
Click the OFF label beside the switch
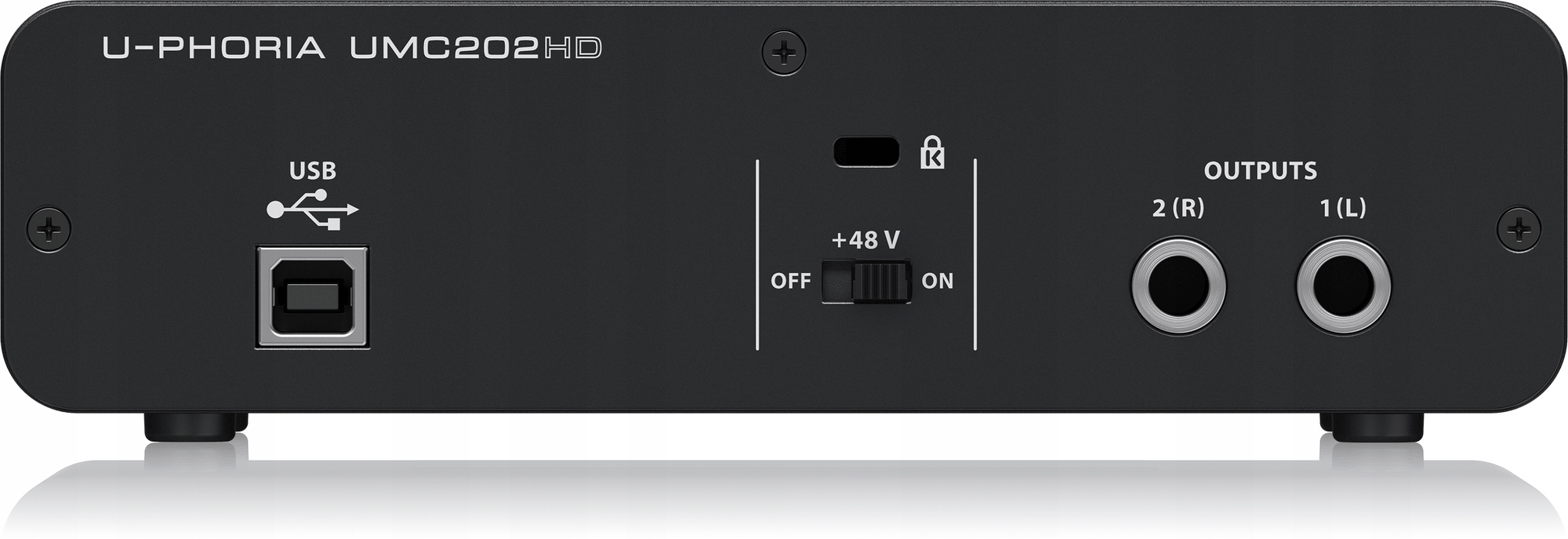tap(790, 281)
